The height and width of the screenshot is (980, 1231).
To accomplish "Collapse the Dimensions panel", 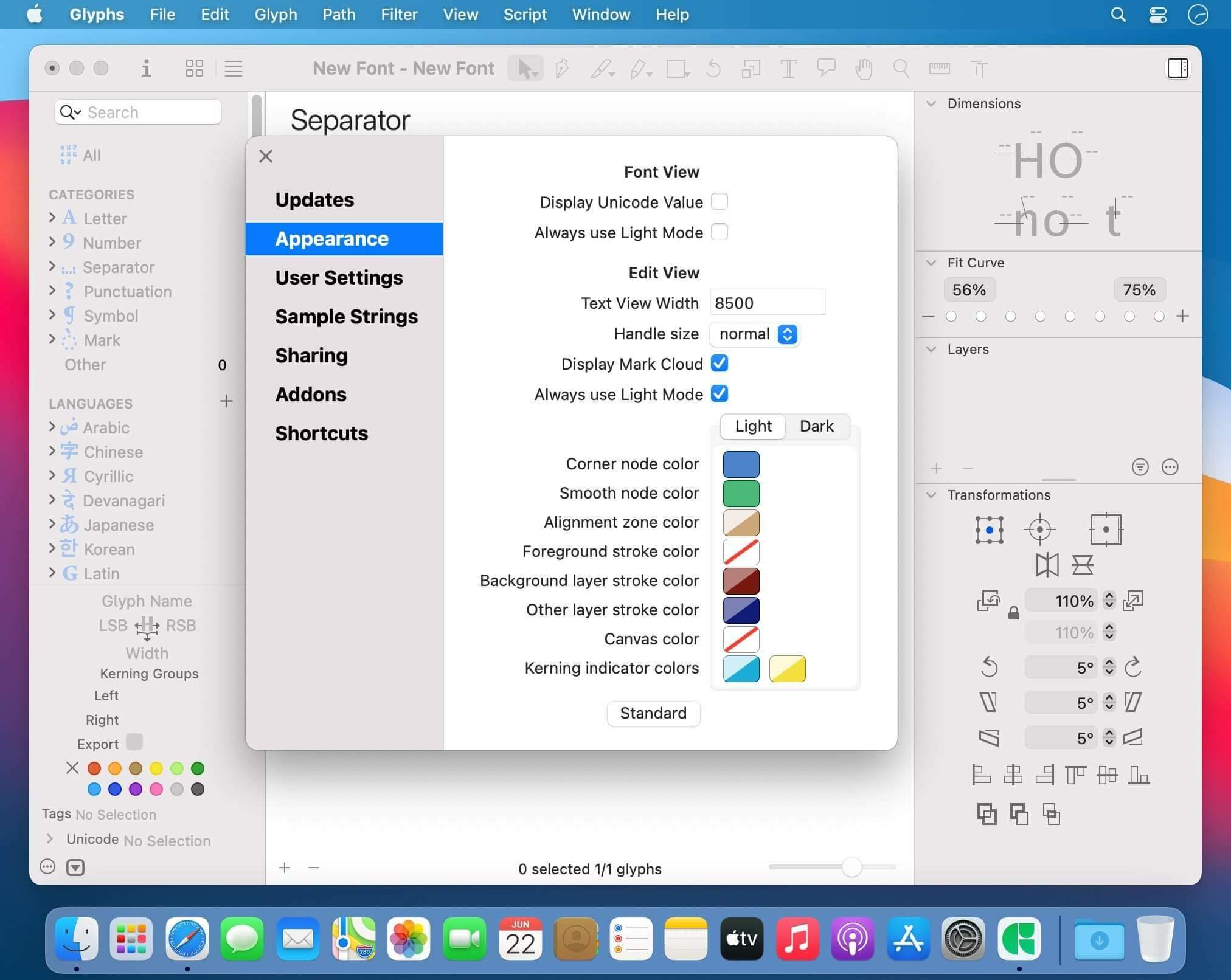I will (x=931, y=103).
